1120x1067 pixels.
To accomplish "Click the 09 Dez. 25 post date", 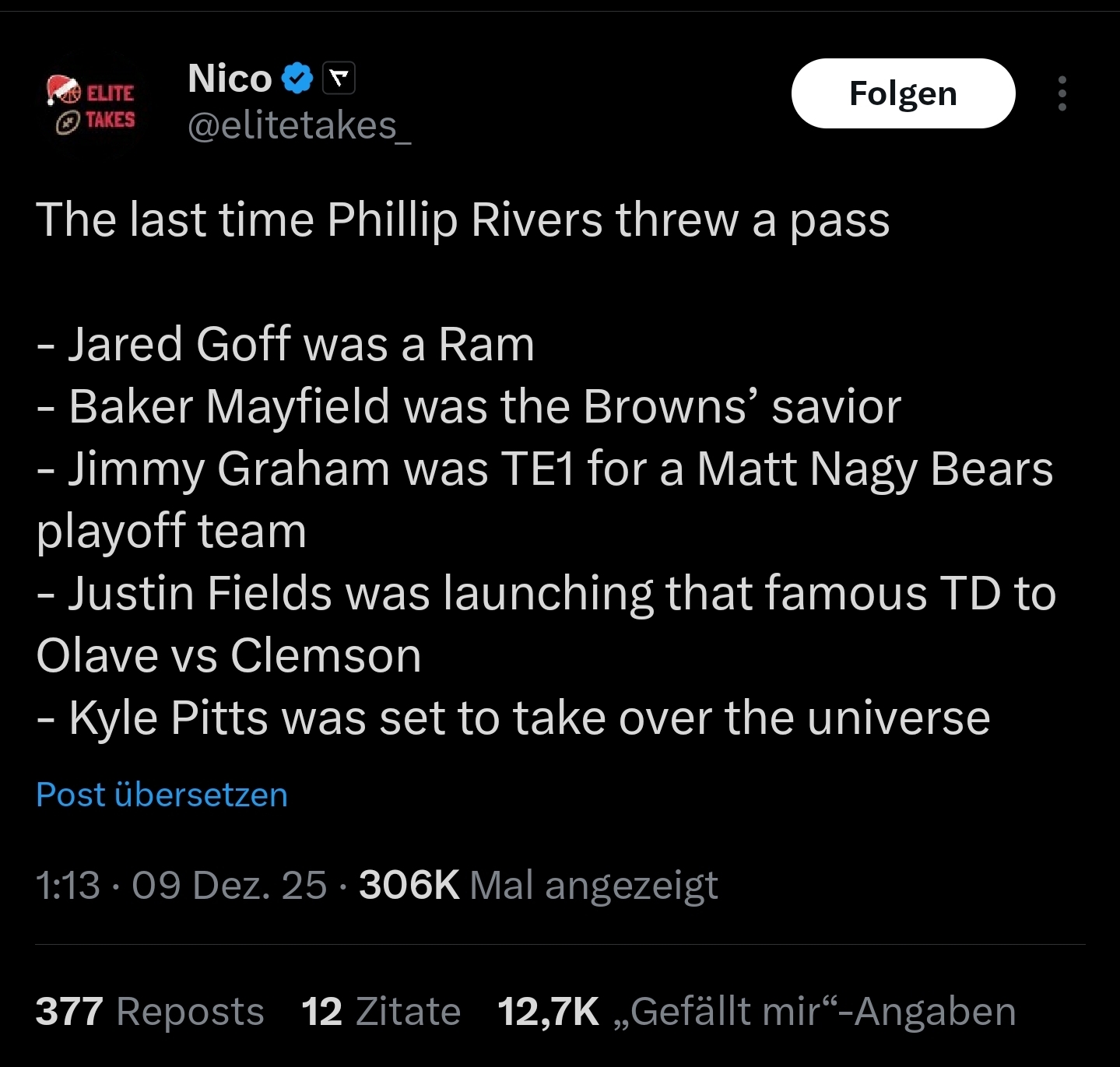I will (229, 885).
